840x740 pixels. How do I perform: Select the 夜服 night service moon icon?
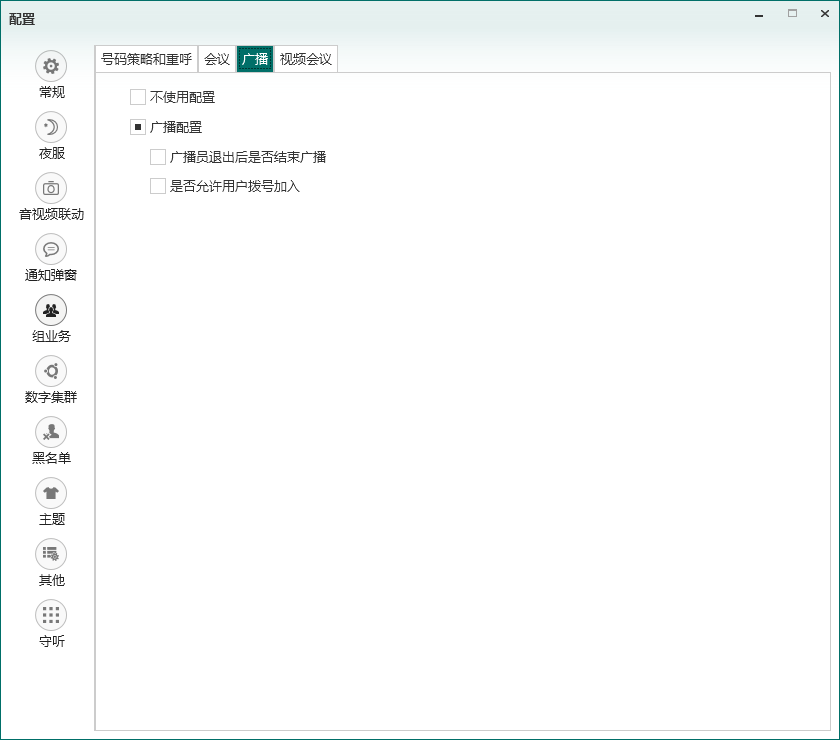point(51,127)
